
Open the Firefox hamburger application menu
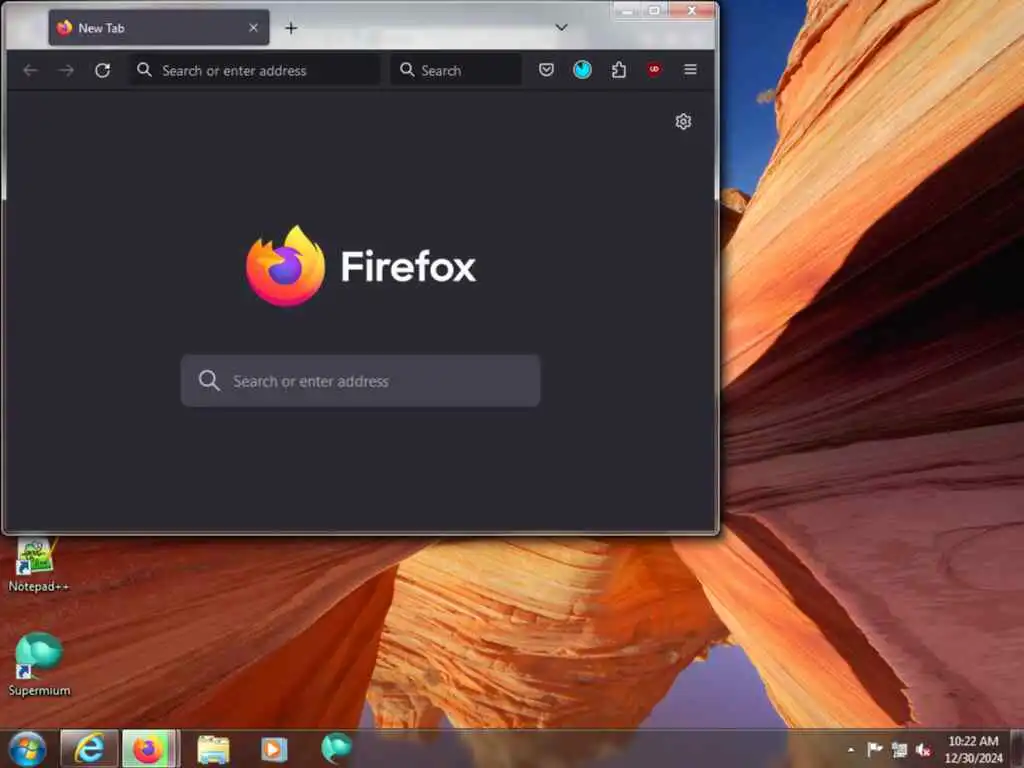pyautogui.click(x=690, y=69)
